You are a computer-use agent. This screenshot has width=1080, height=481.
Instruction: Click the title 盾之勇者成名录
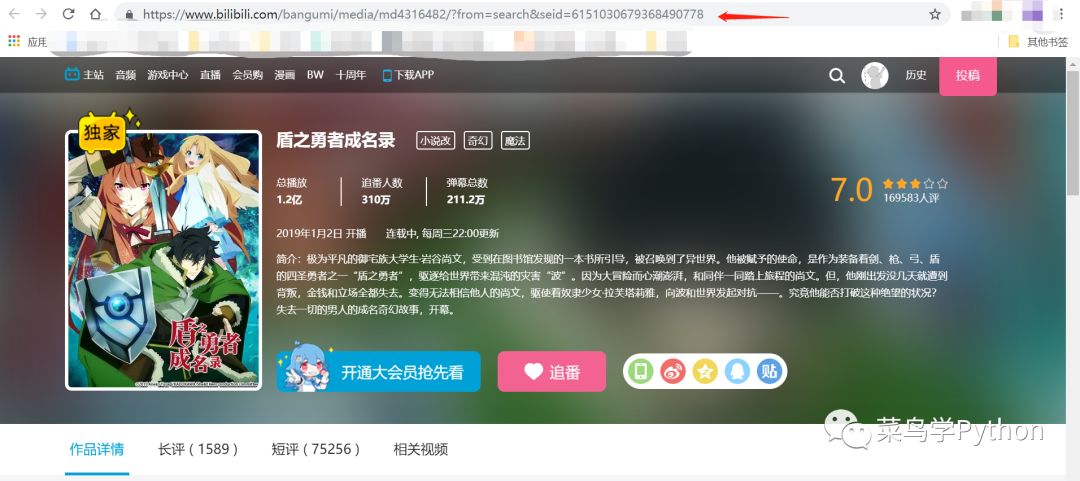click(x=335, y=140)
